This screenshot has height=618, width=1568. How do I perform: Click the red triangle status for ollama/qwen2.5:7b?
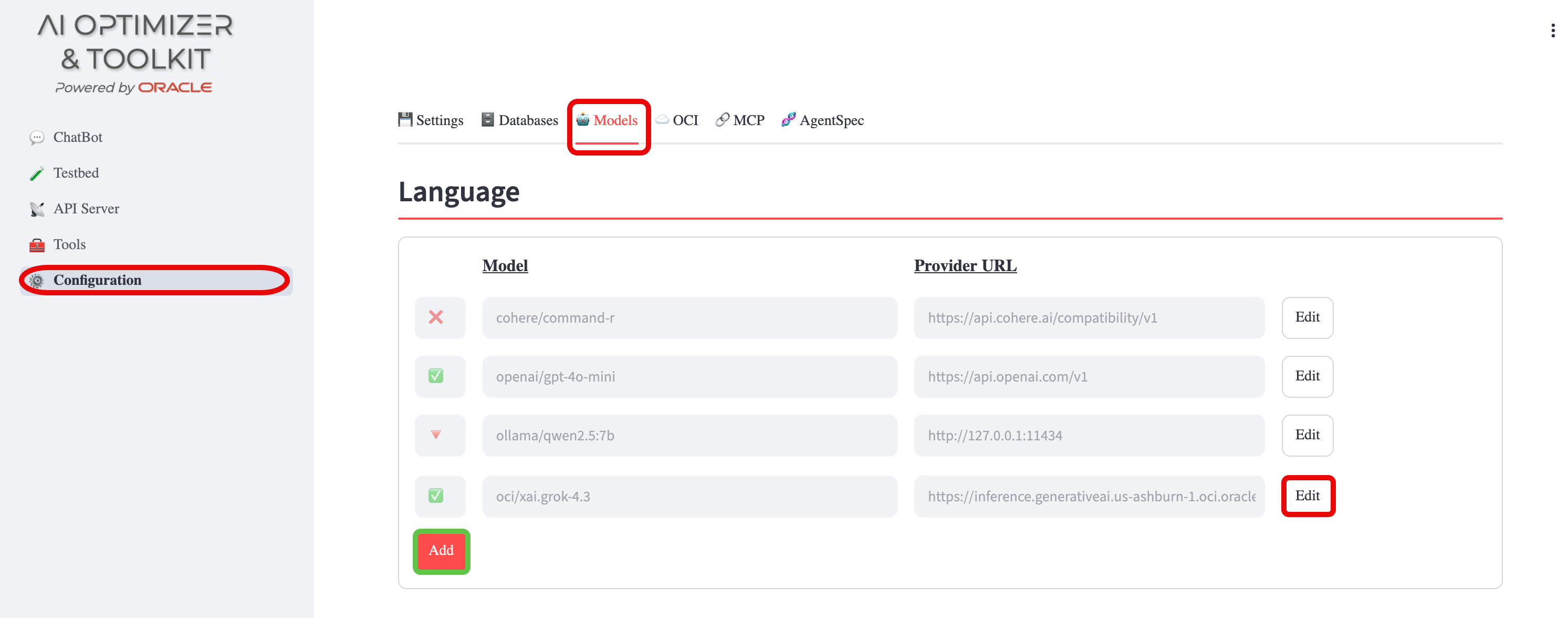[x=436, y=435]
